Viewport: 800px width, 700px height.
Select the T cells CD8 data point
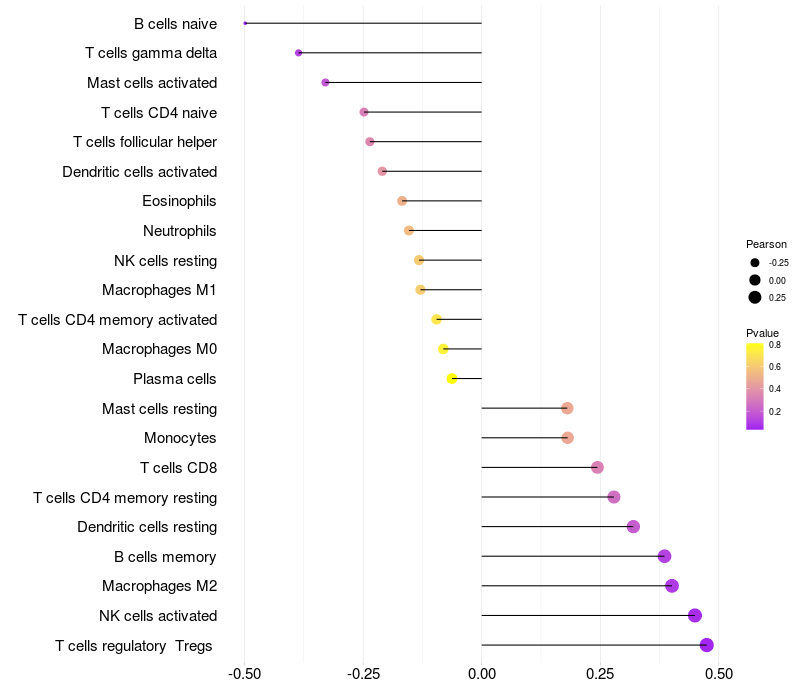click(x=597, y=467)
